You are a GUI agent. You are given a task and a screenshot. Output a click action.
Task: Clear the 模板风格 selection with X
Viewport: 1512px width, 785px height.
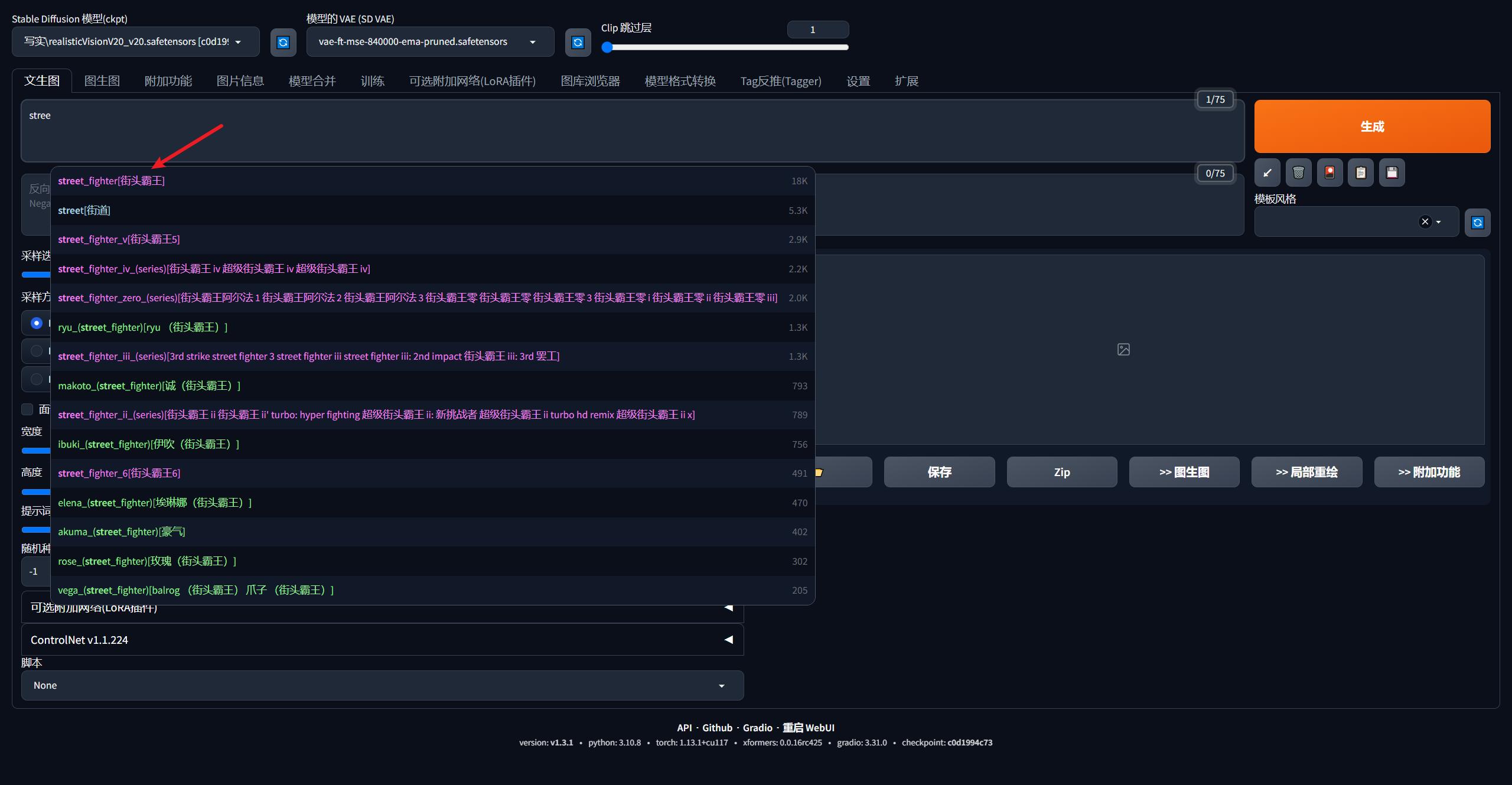[x=1425, y=222]
